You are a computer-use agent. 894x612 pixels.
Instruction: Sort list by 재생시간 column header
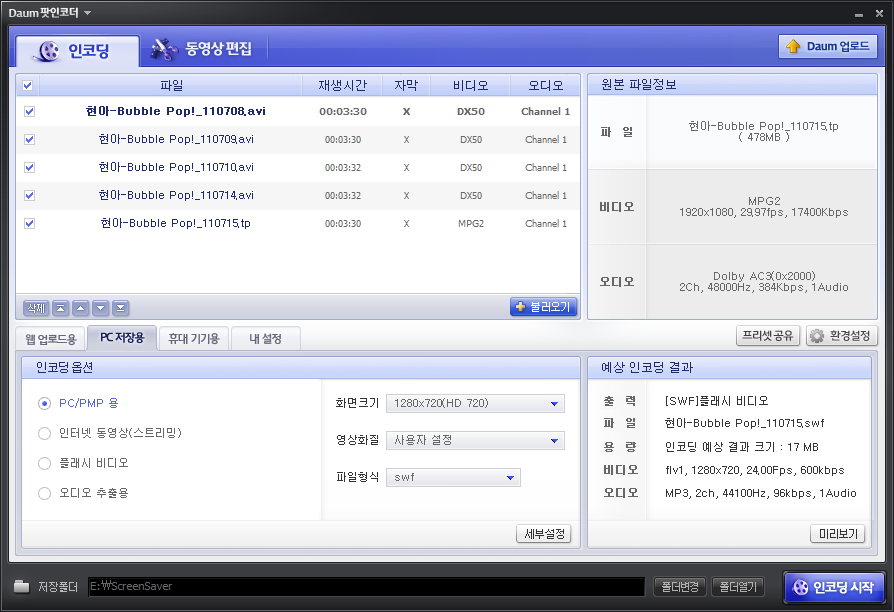click(x=342, y=86)
